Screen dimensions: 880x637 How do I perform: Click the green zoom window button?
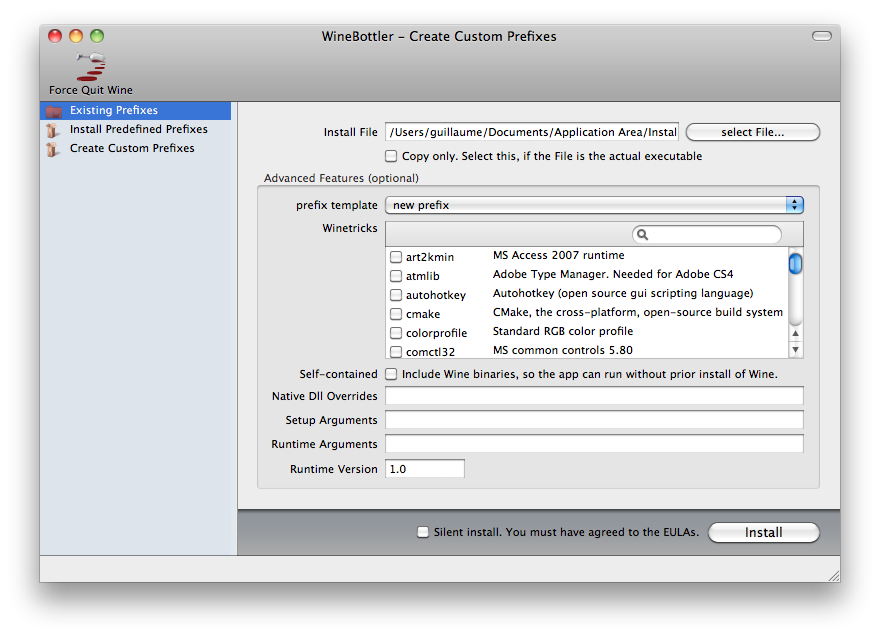pos(97,36)
